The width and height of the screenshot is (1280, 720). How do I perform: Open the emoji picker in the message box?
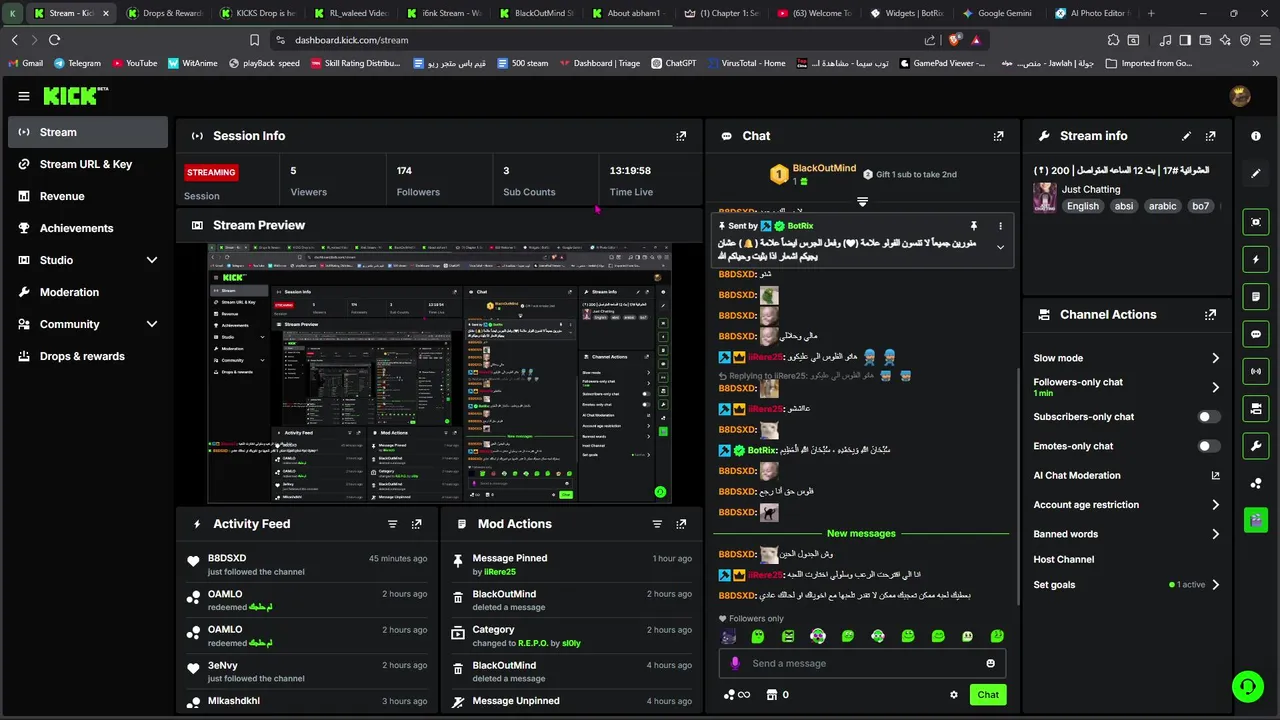click(x=991, y=663)
